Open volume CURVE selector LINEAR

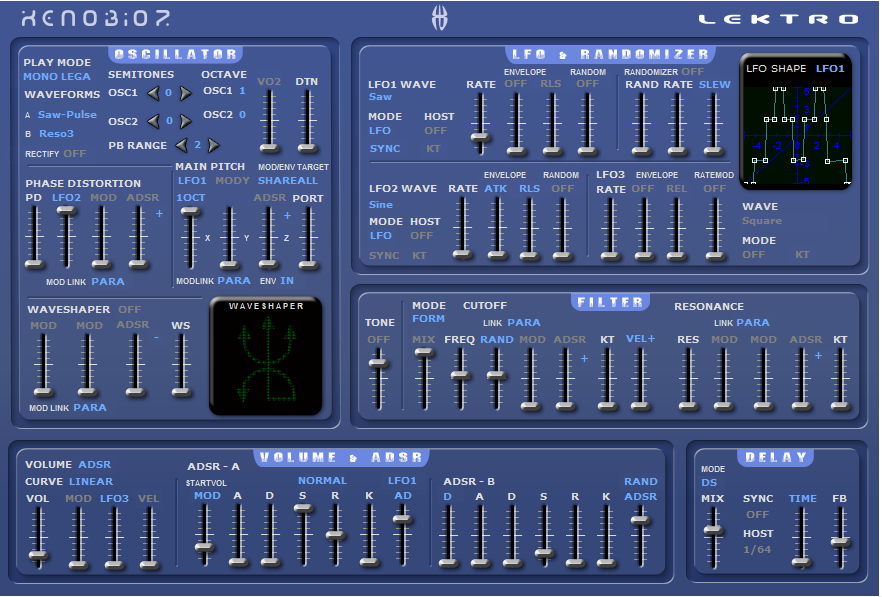pos(91,482)
